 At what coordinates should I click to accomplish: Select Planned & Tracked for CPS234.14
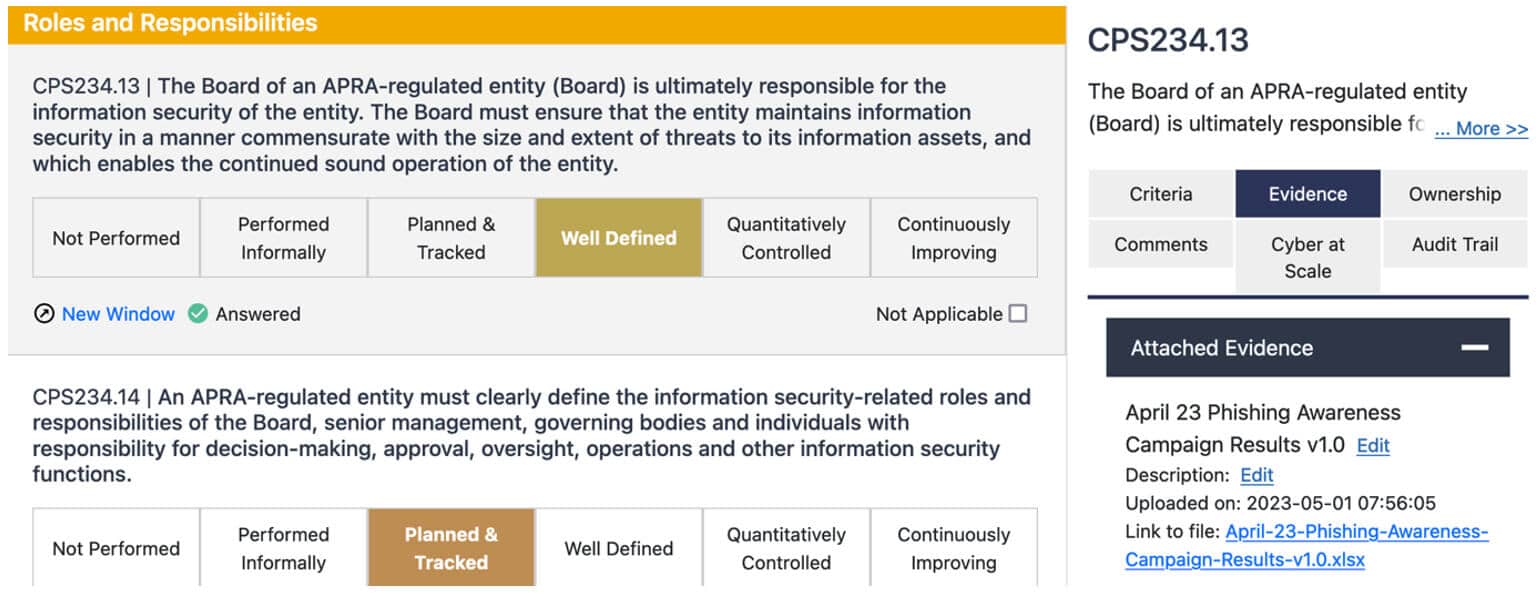tap(451, 548)
